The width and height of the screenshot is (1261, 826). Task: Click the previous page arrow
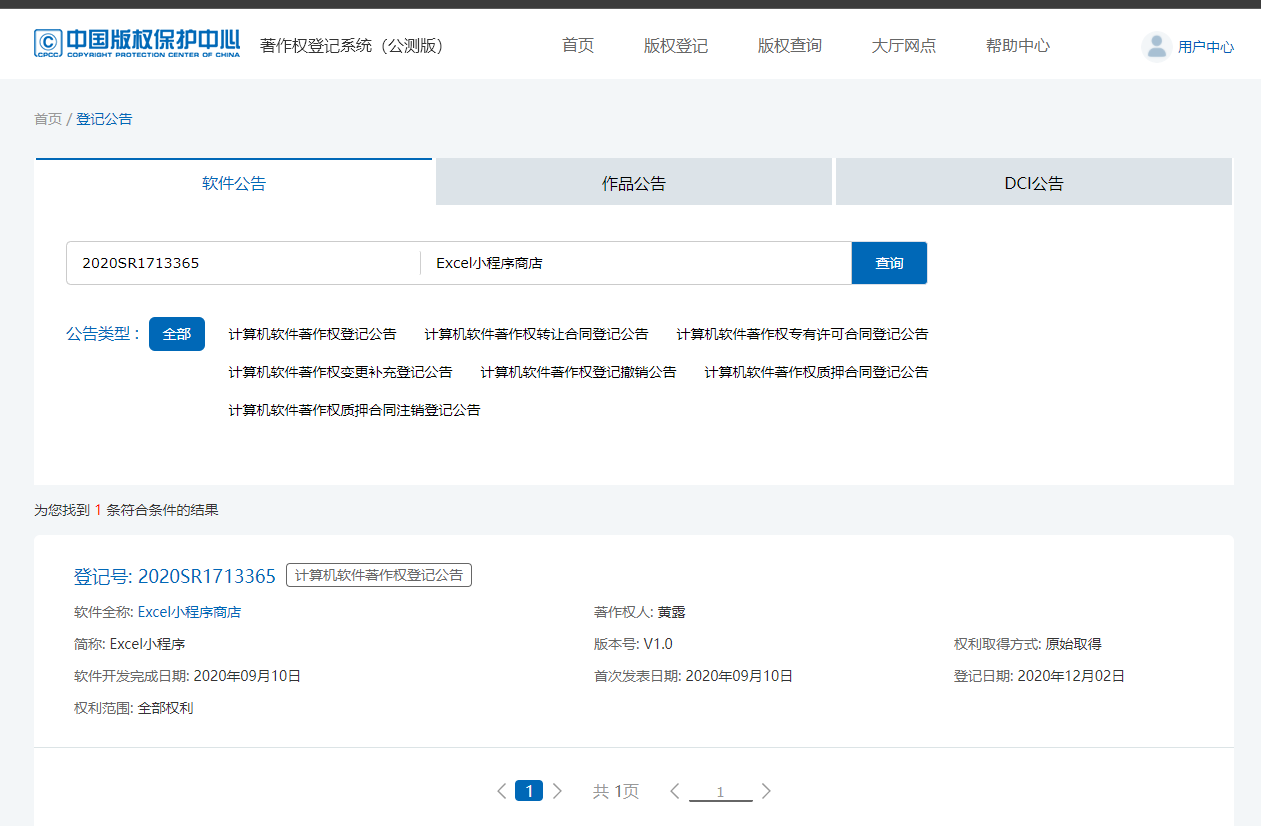pyautogui.click(x=501, y=790)
